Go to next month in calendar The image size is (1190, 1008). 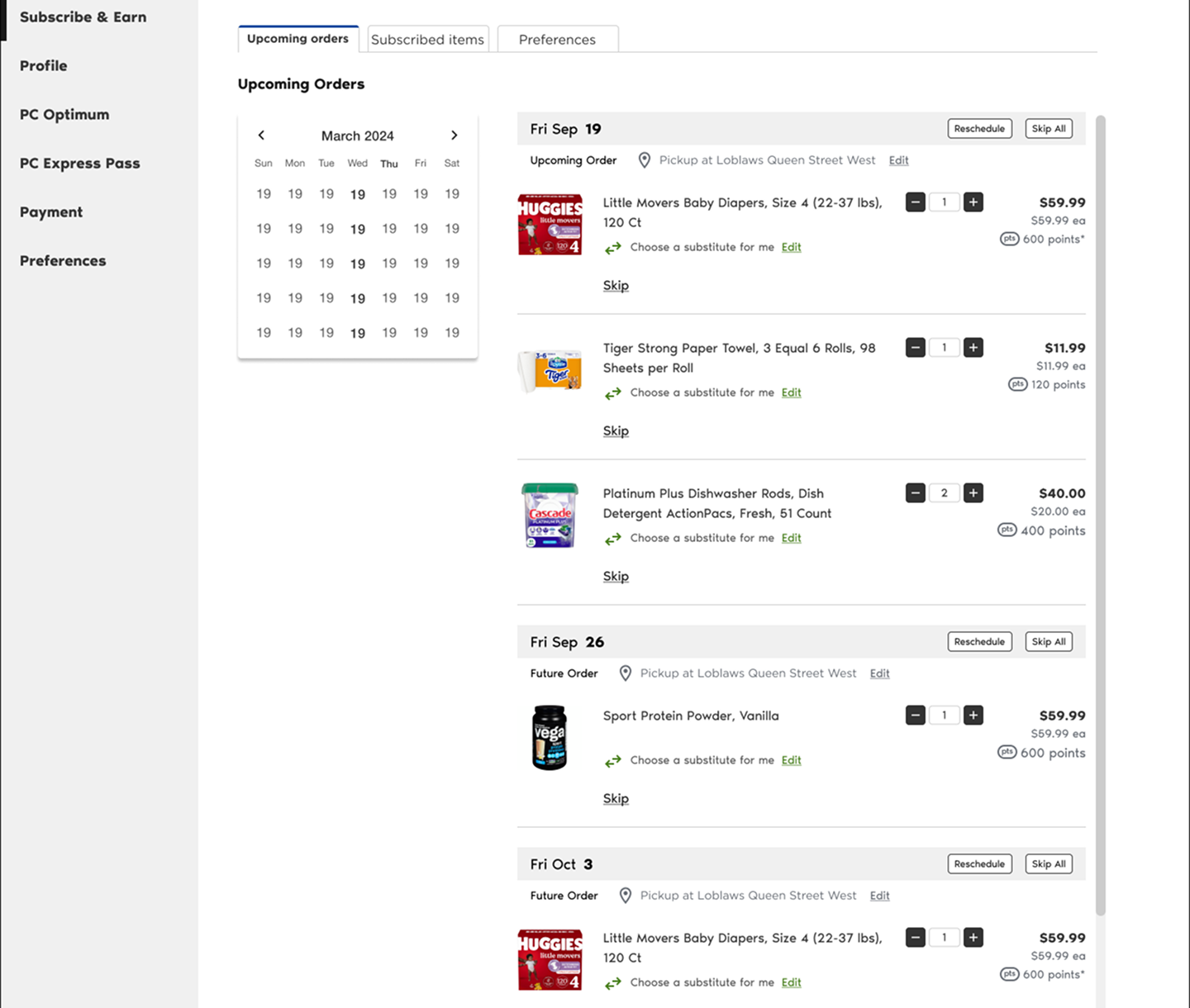tap(454, 136)
